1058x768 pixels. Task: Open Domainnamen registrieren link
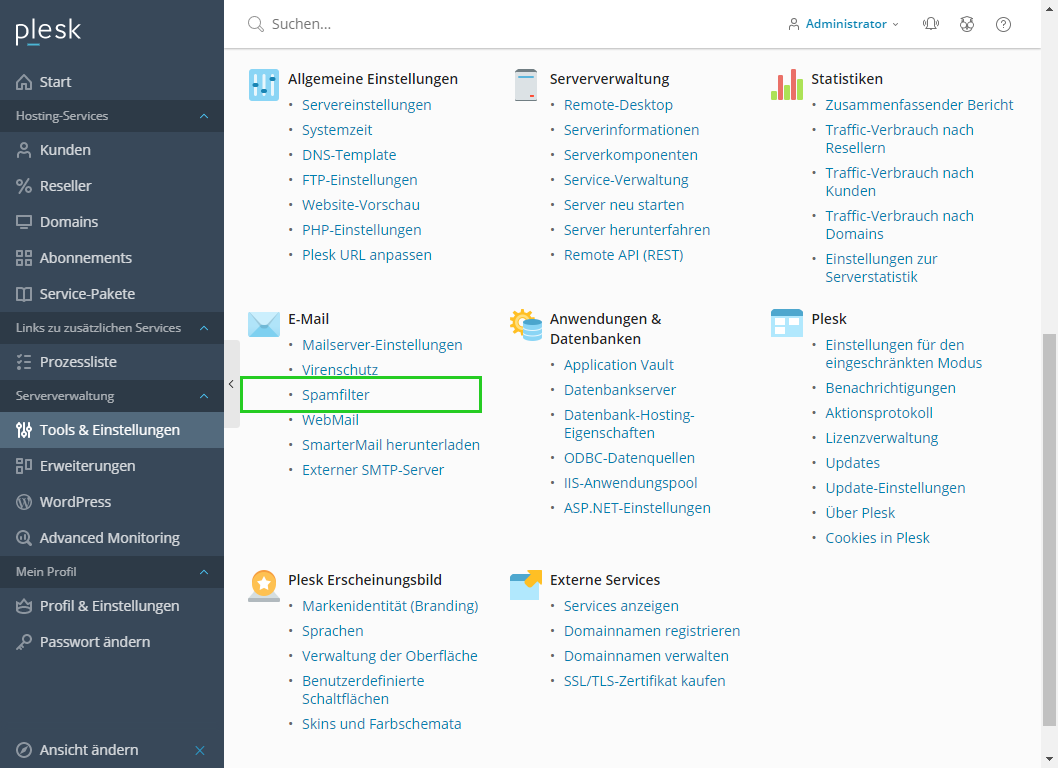tap(652, 631)
